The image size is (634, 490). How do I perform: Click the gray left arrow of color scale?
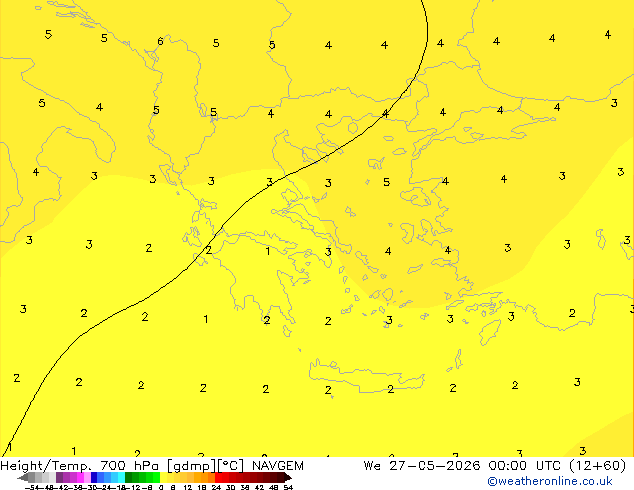pos(23,478)
